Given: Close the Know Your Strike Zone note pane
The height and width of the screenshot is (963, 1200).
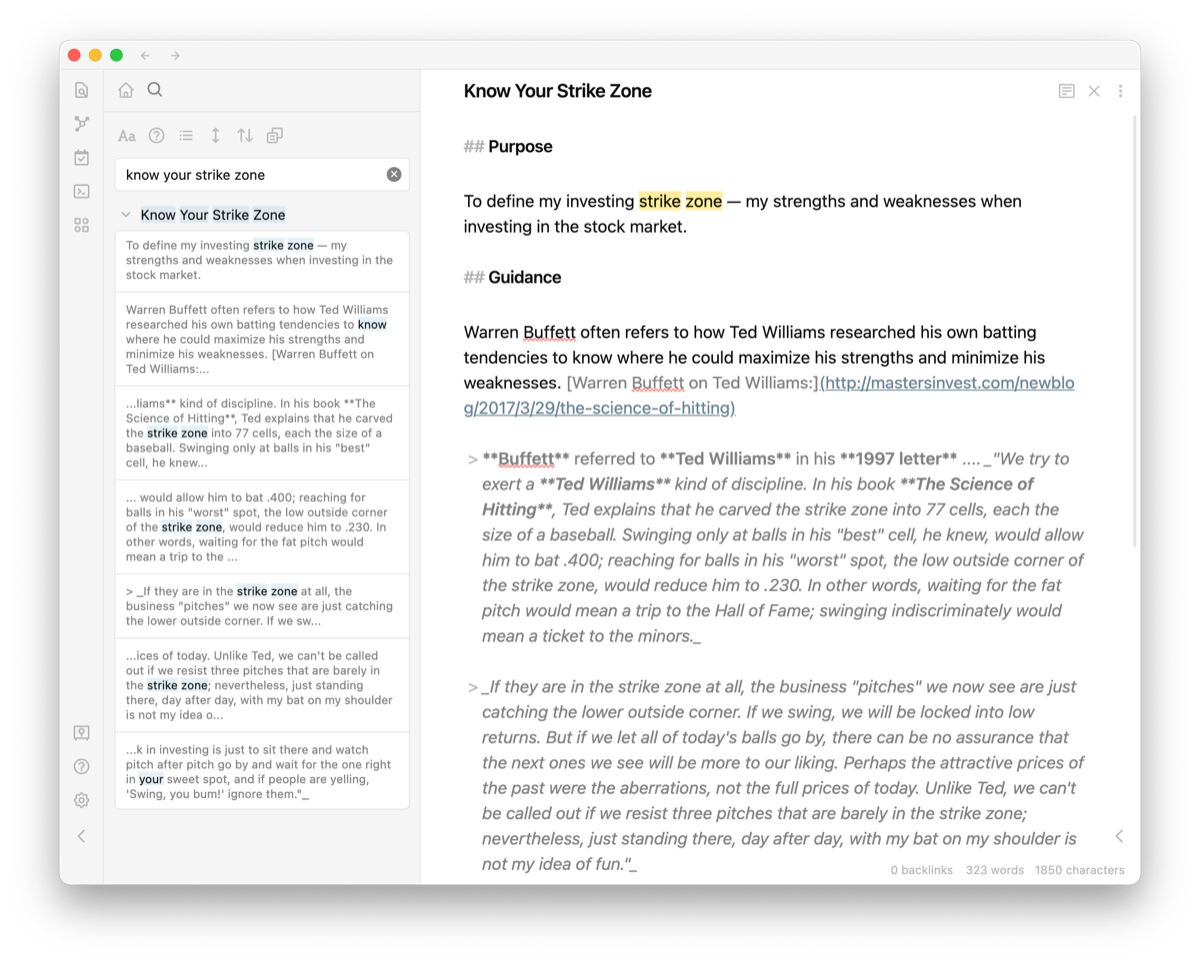Looking at the screenshot, I should pos(1094,91).
